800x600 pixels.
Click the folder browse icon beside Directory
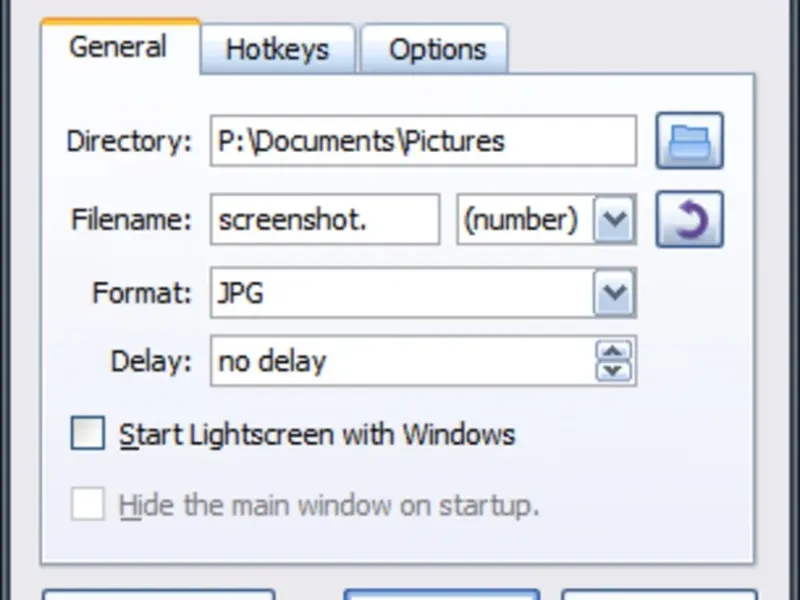[x=689, y=140]
